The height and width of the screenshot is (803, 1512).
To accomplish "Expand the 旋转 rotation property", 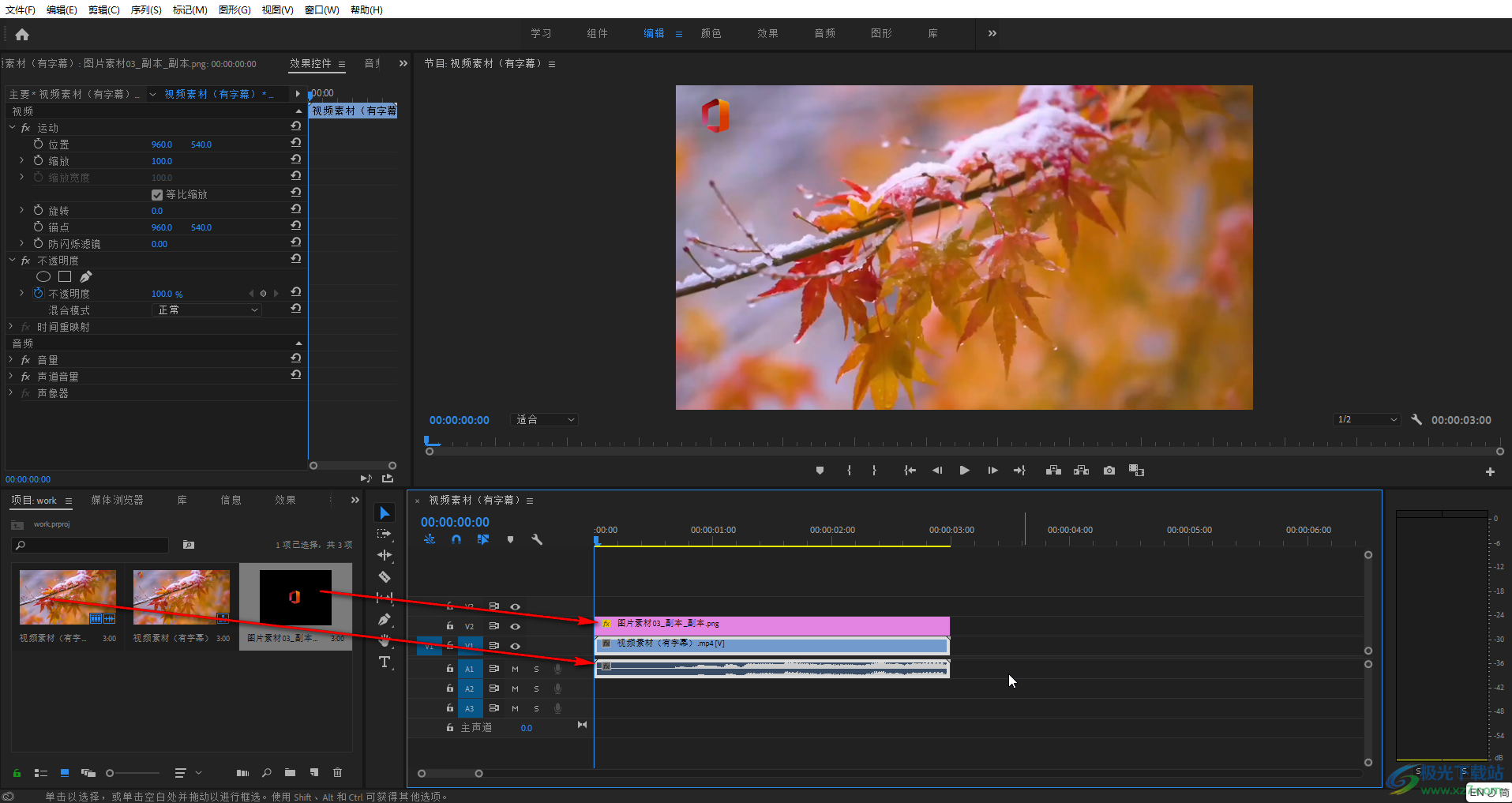I will (21, 210).
